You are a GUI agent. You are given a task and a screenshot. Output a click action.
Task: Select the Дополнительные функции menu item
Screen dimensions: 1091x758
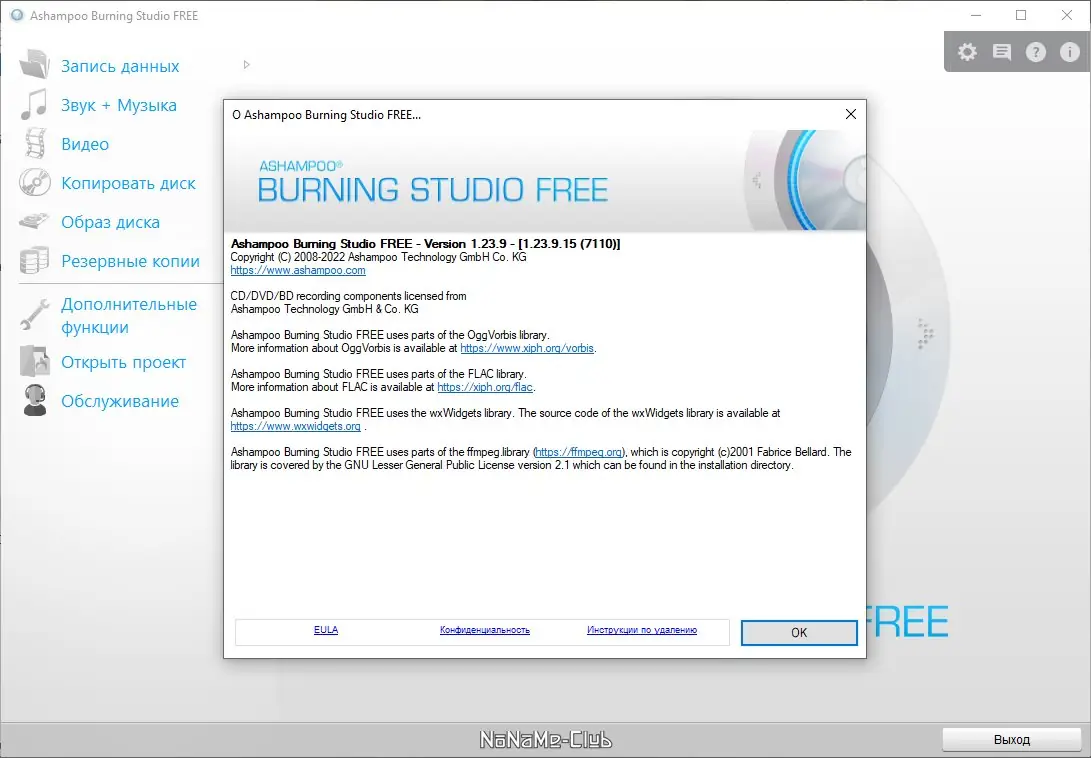[129, 315]
